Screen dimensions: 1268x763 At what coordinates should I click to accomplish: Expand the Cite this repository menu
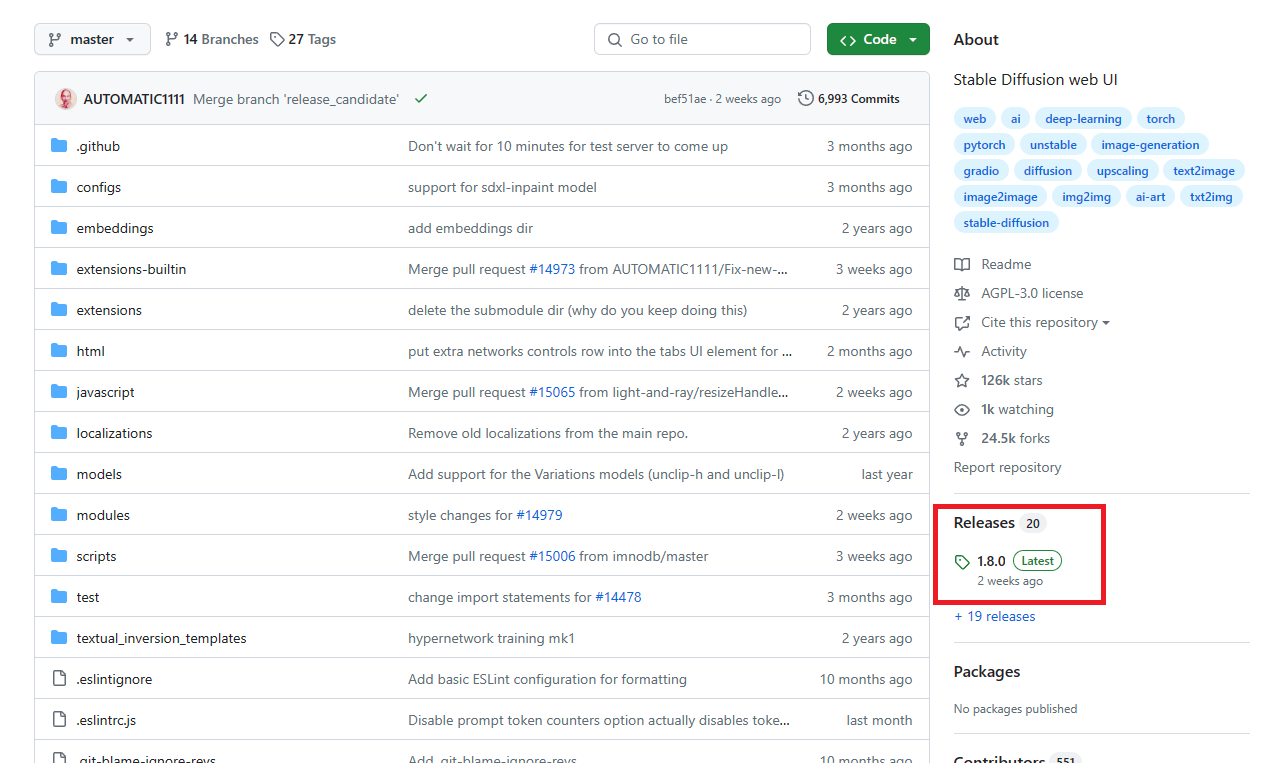point(1045,322)
